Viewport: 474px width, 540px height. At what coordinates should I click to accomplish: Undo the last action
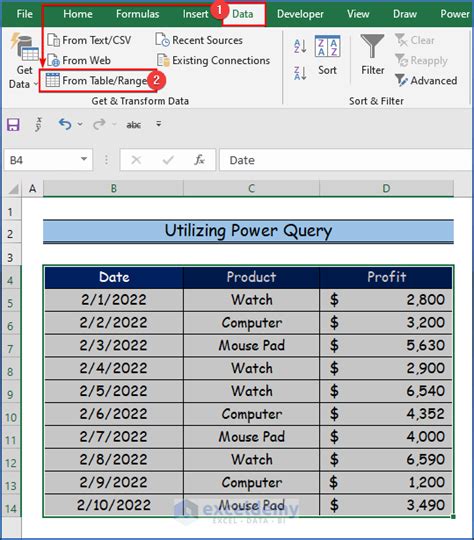pyautogui.click(x=65, y=124)
